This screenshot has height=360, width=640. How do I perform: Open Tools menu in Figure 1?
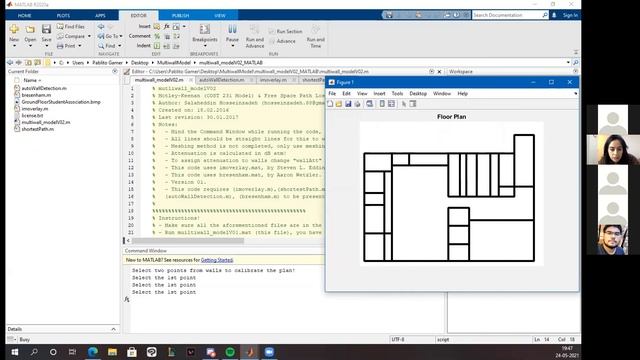pyautogui.click(x=397, y=93)
